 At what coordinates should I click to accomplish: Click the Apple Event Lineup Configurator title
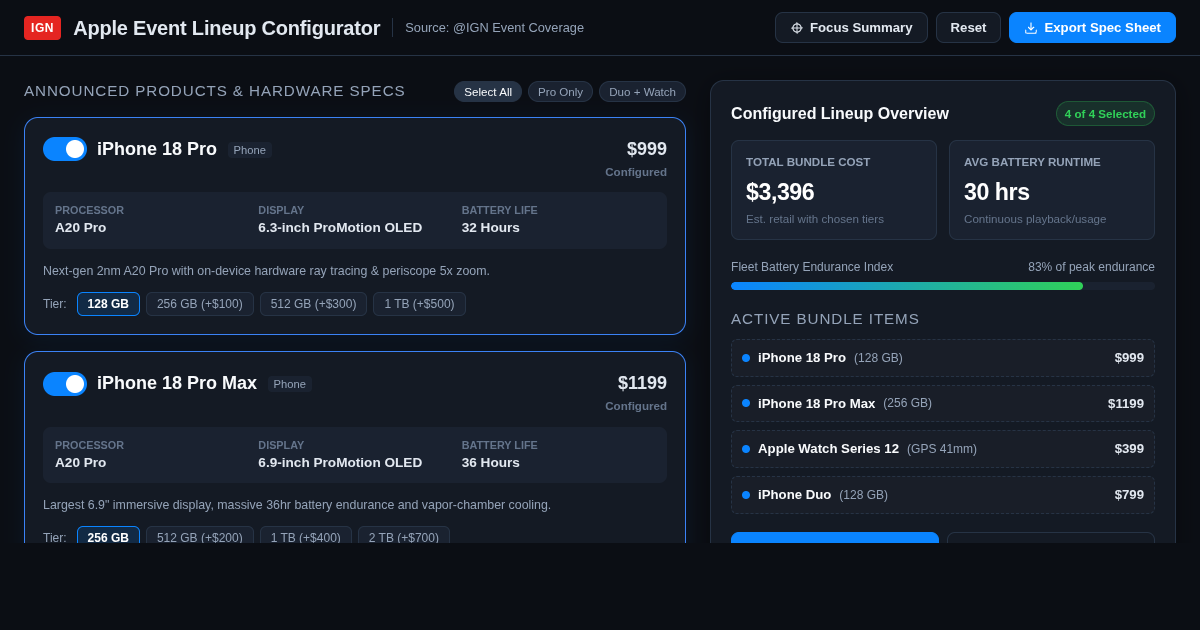[x=227, y=28]
